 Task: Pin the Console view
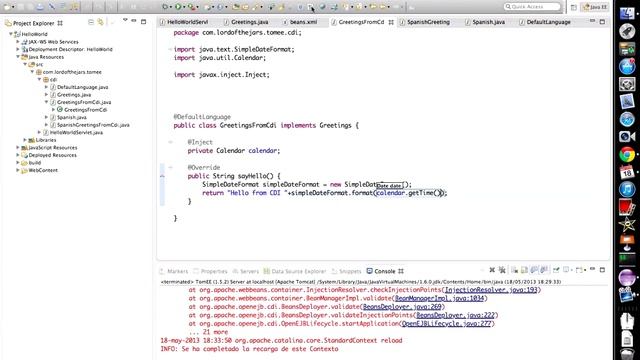556,270
